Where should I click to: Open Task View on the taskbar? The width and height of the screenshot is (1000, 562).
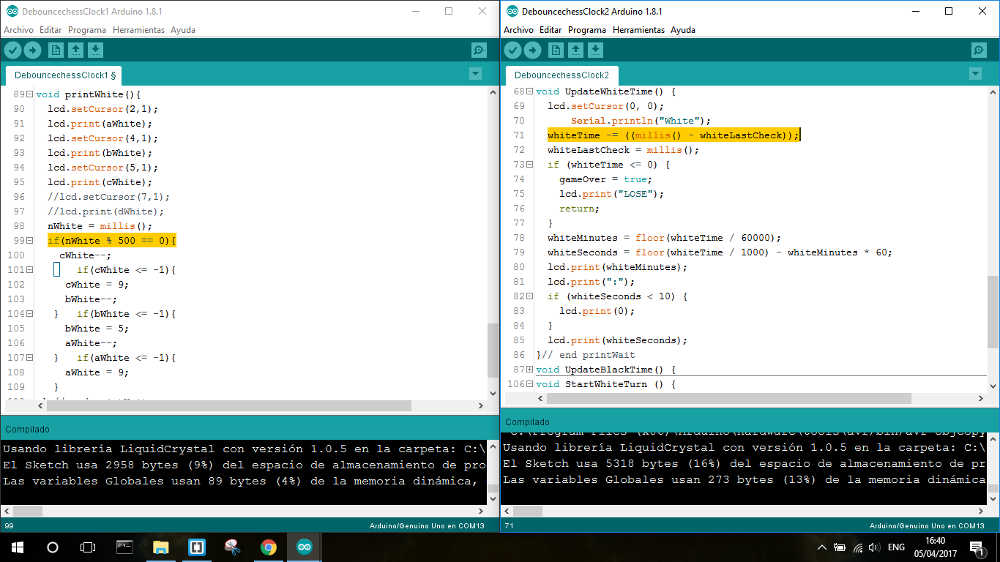(87, 547)
